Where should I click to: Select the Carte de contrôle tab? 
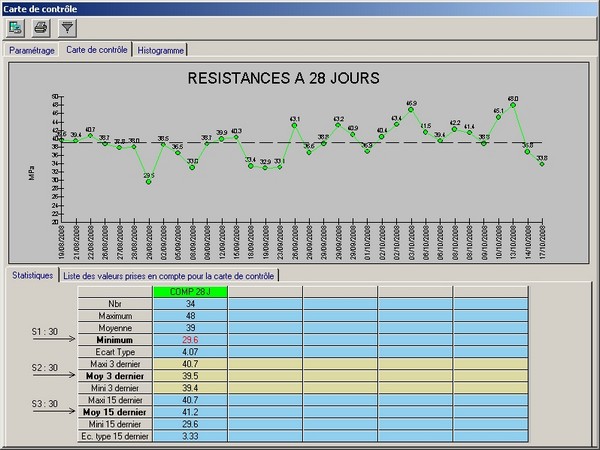pos(96,49)
